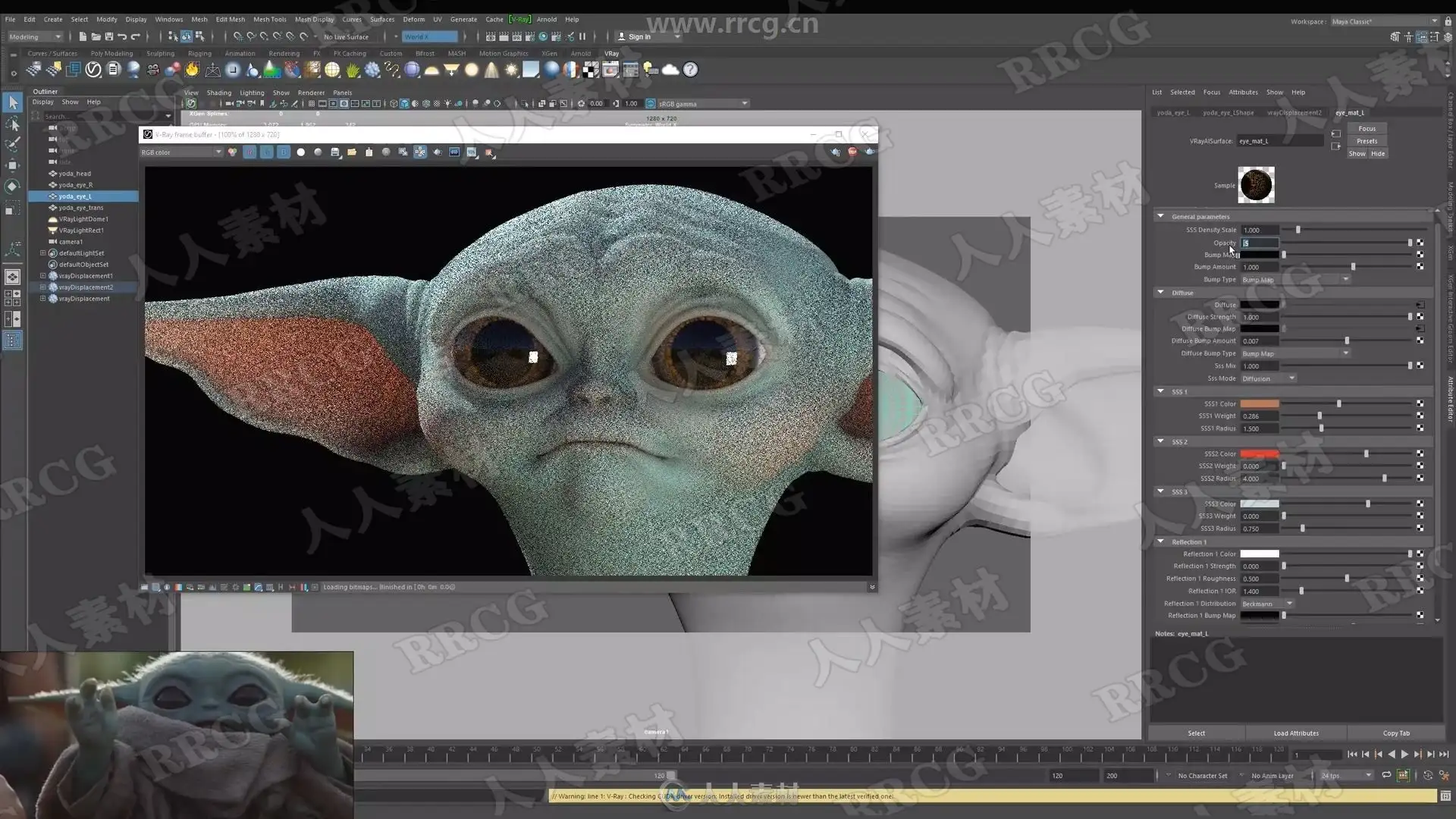Click the grass fur shelf icon

tap(353, 70)
